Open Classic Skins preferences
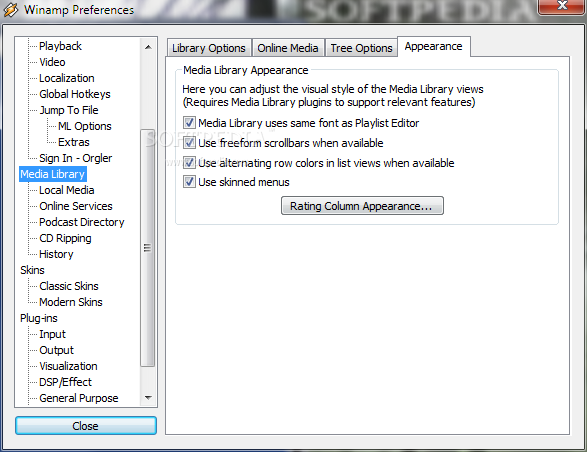 tap(69, 286)
